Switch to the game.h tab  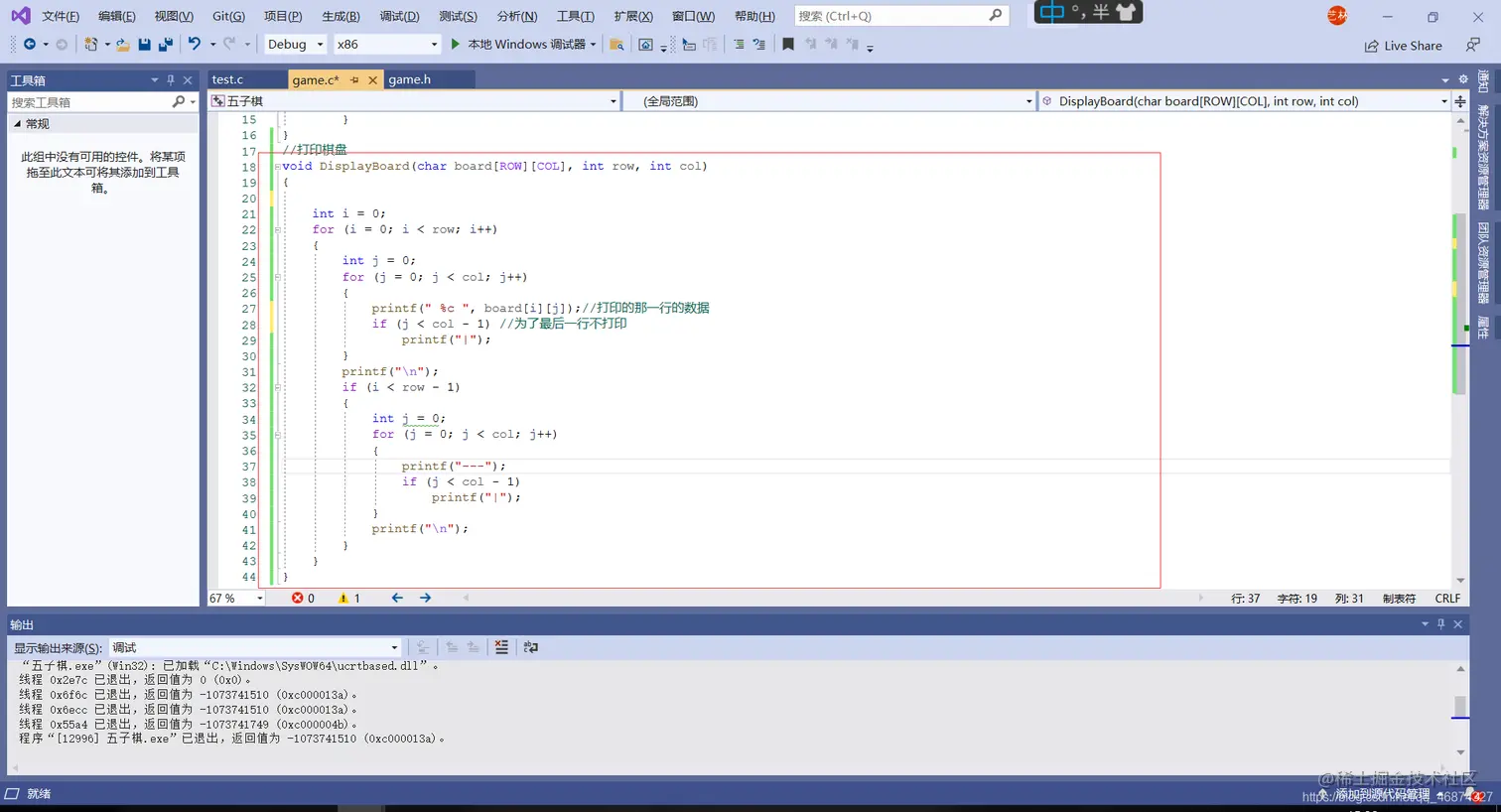coord(409,79)
